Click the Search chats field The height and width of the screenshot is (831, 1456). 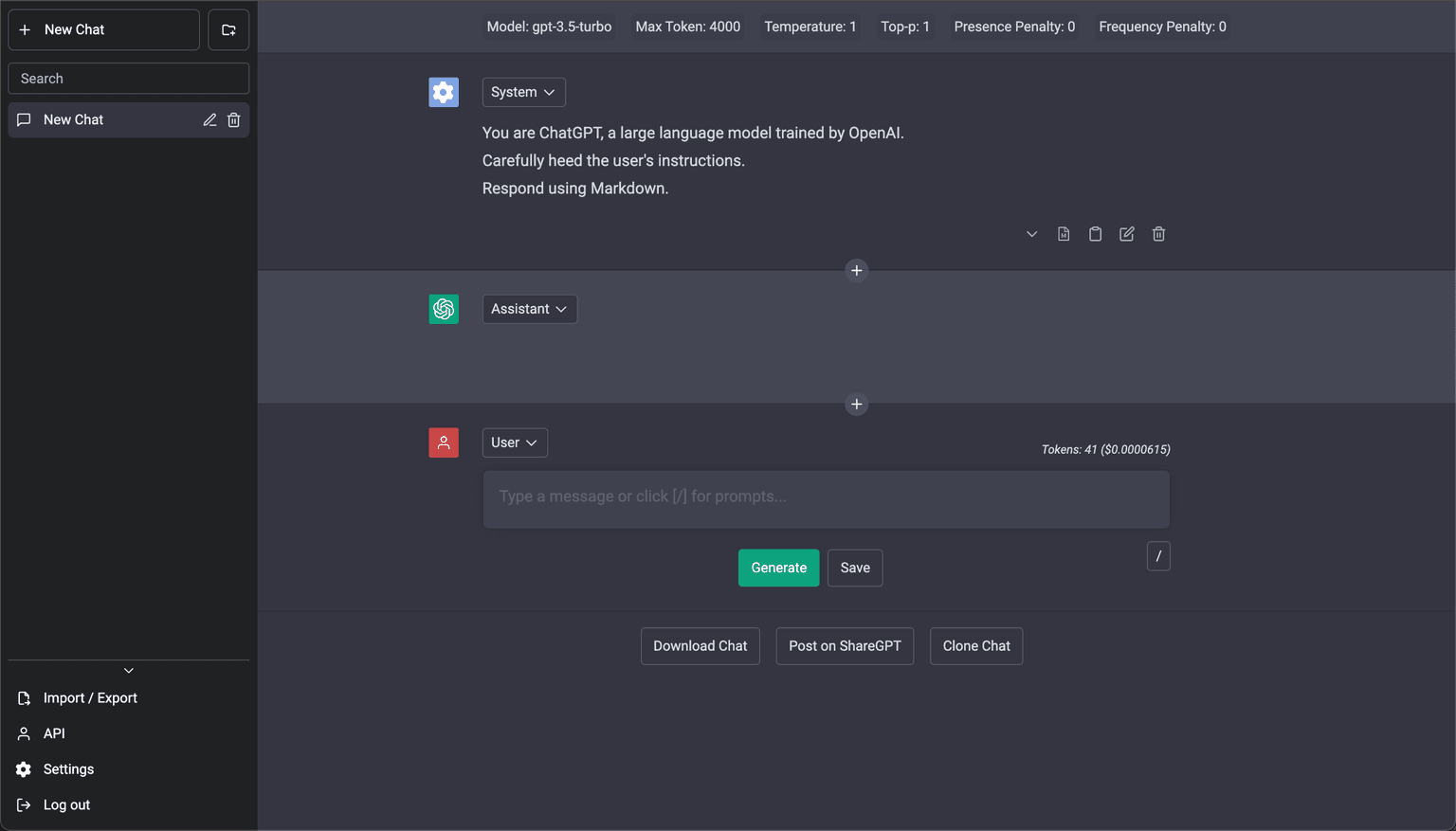point(128,78)
